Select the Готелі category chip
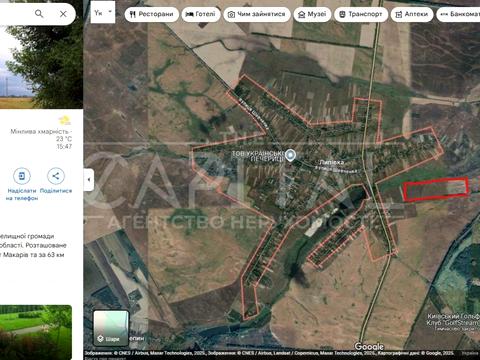Screen dimensions: 480x360 click(x=201, y=14)
